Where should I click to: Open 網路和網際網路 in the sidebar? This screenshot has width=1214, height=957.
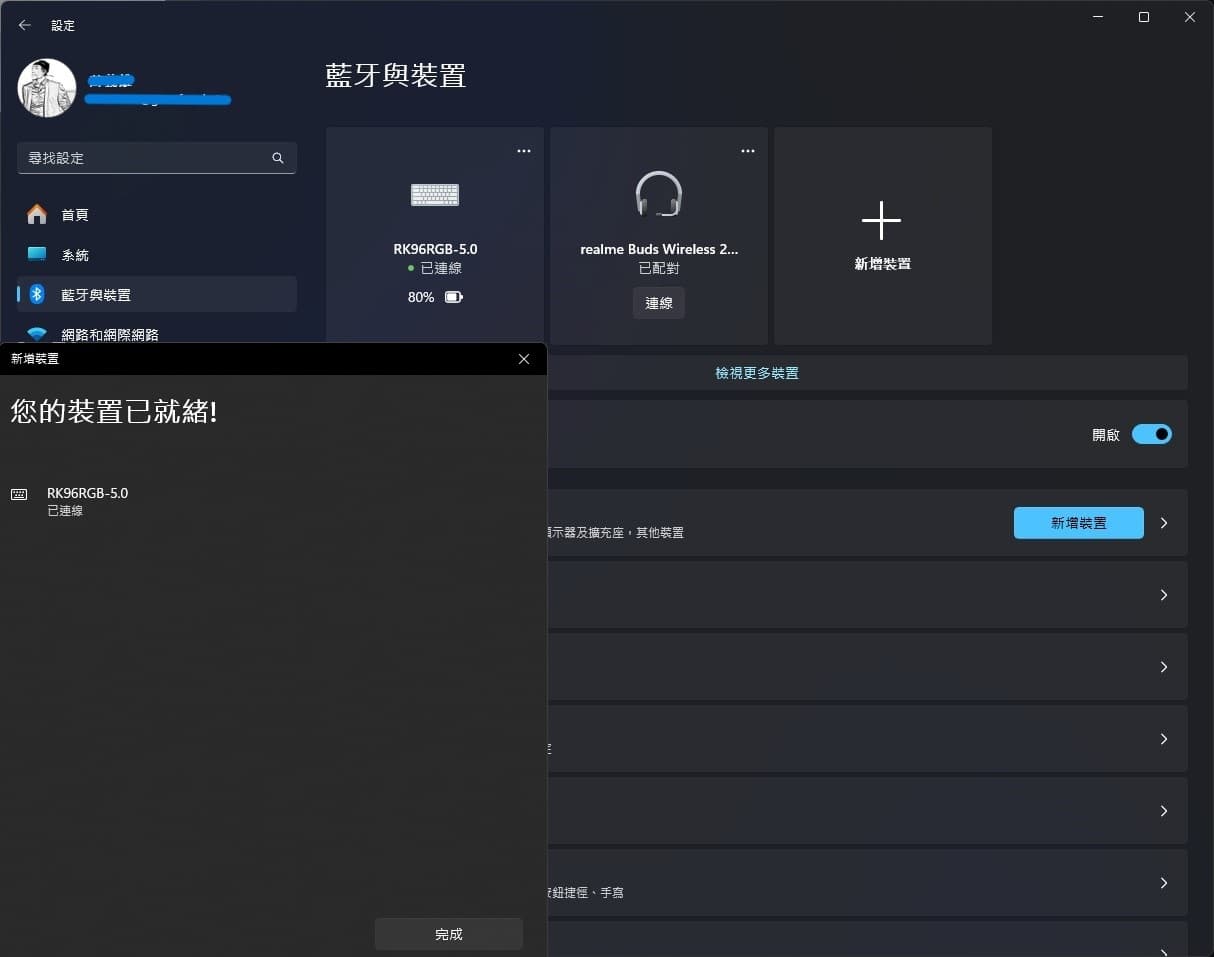point(157,334)
